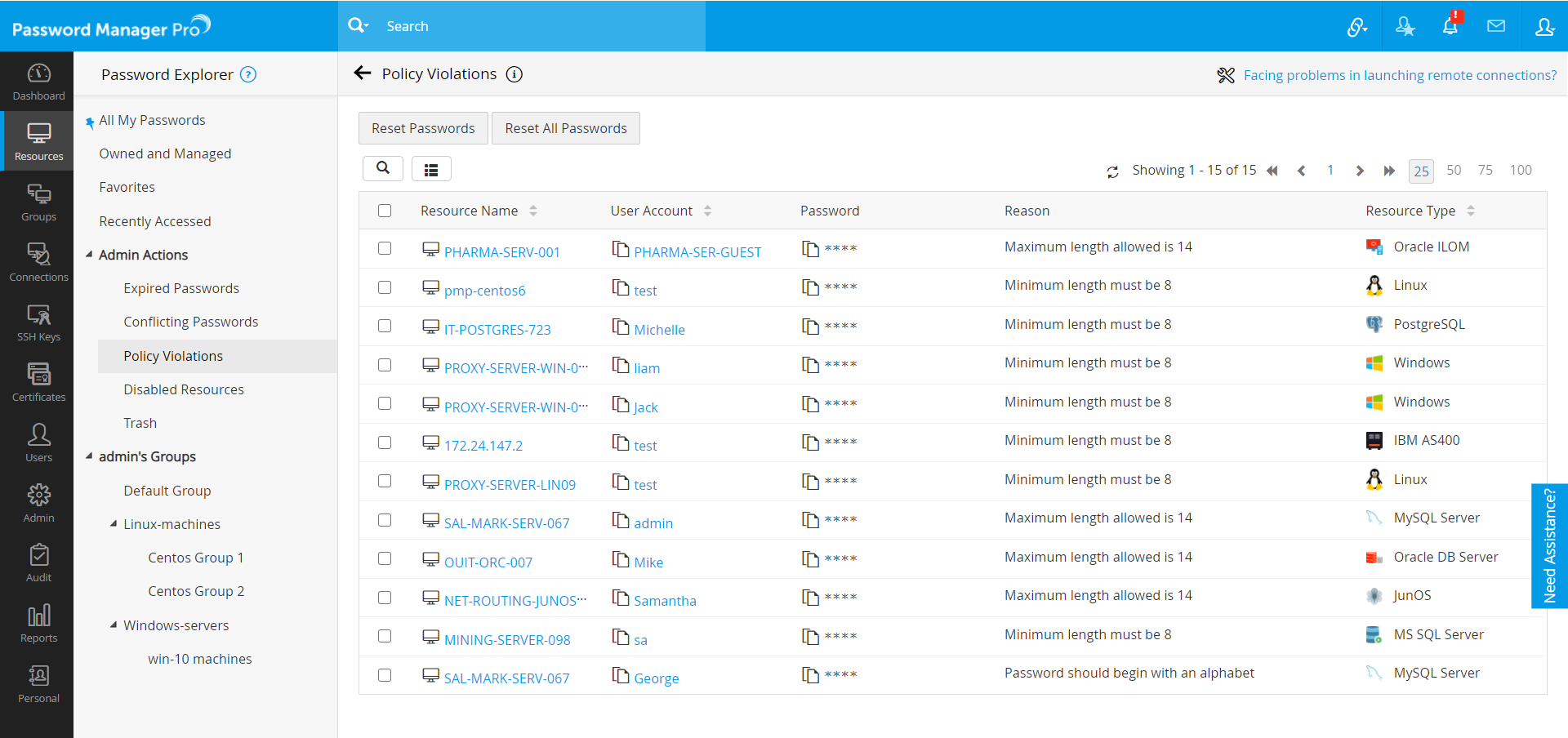1568x738 pixels.
Task: Open the column chooser list icon
Action: (x=431, y=169)
